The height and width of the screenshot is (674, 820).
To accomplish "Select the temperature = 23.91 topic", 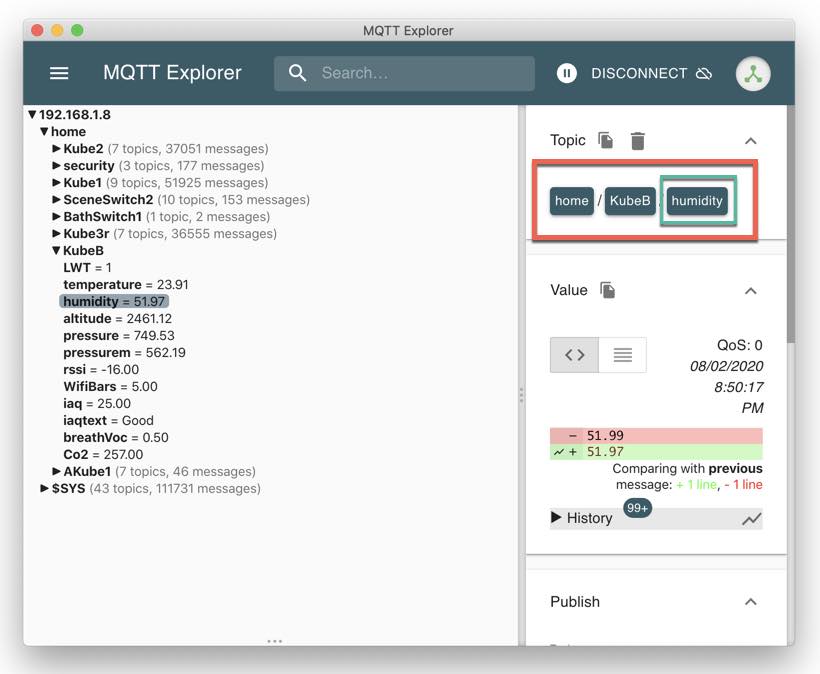I will (126, 284).
